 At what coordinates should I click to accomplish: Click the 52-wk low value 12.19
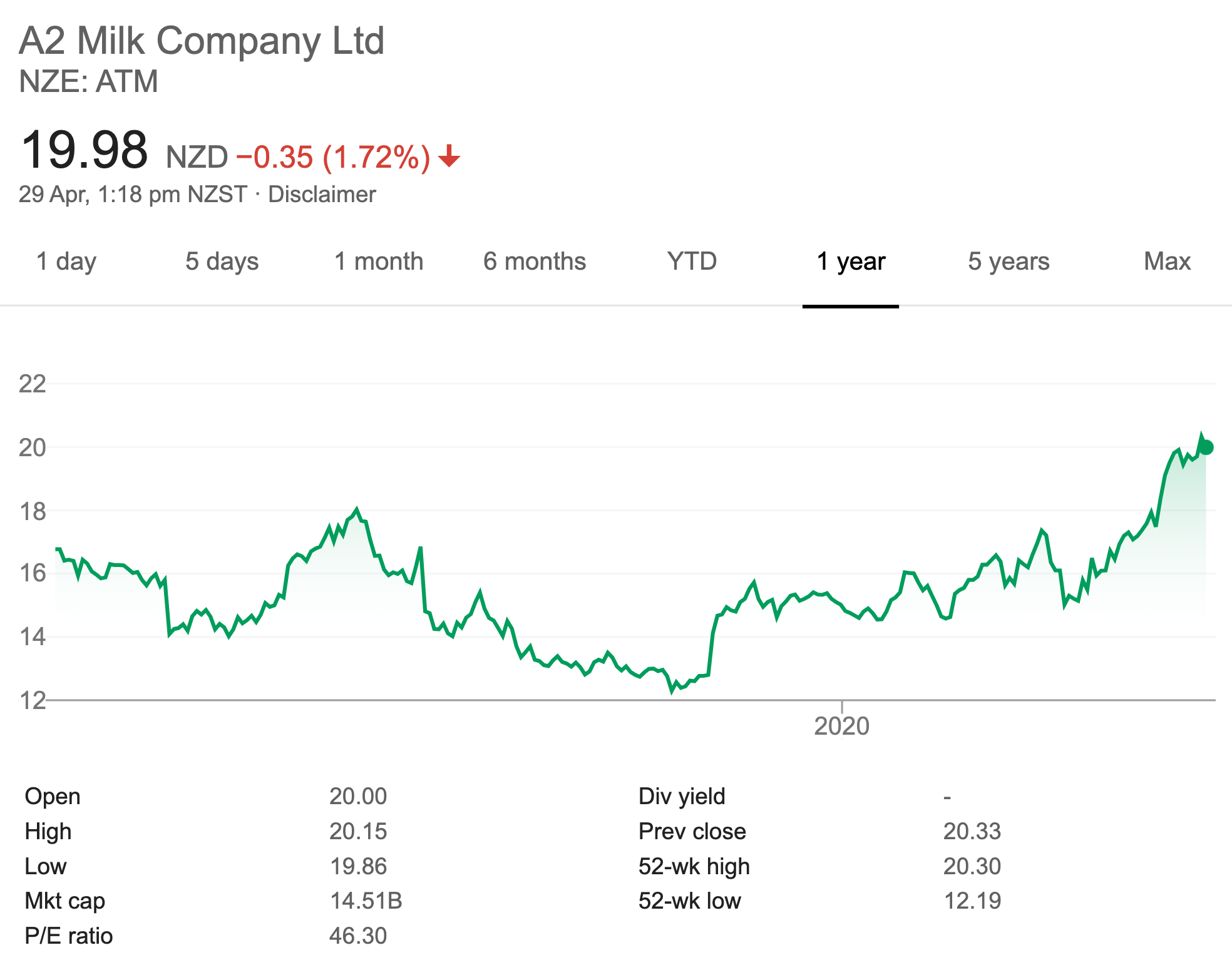(972, 901)
